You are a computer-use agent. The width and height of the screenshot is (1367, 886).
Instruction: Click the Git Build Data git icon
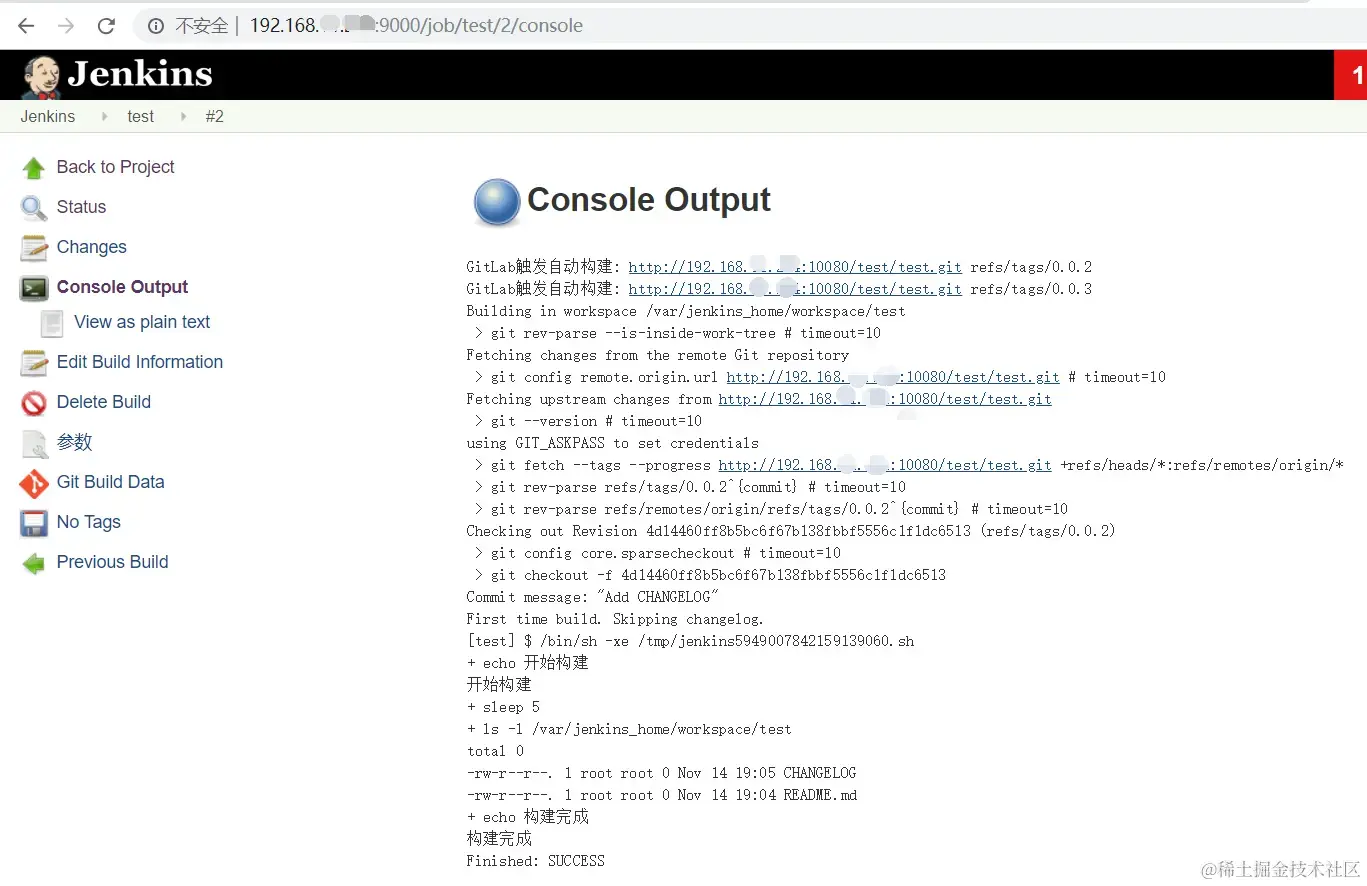[34, 483]
